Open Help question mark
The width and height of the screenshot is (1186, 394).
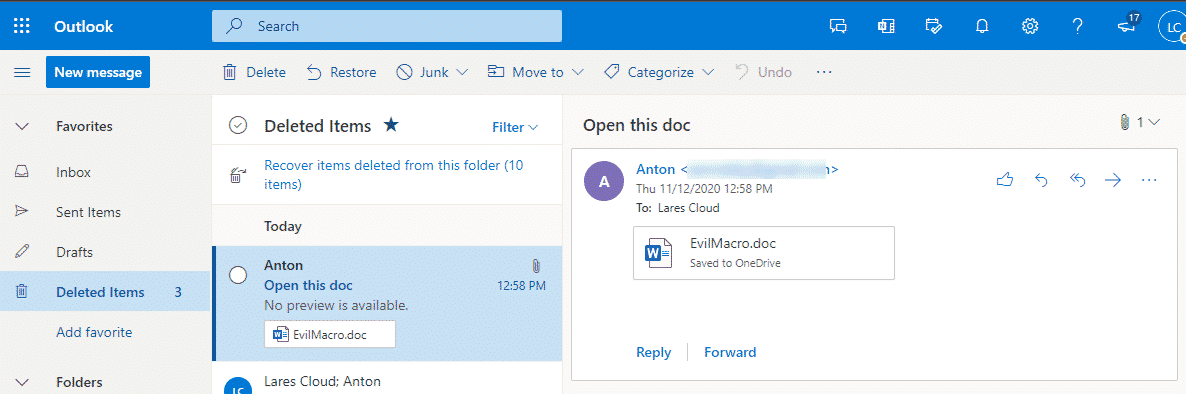[x=1078, y=26]
